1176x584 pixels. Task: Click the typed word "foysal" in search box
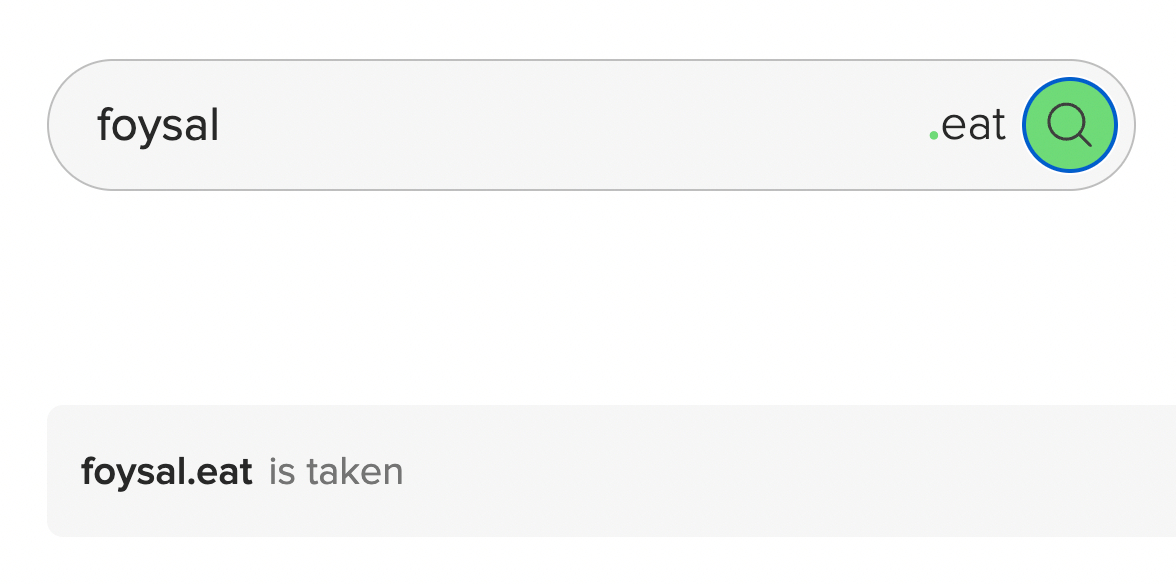[158, 126]
